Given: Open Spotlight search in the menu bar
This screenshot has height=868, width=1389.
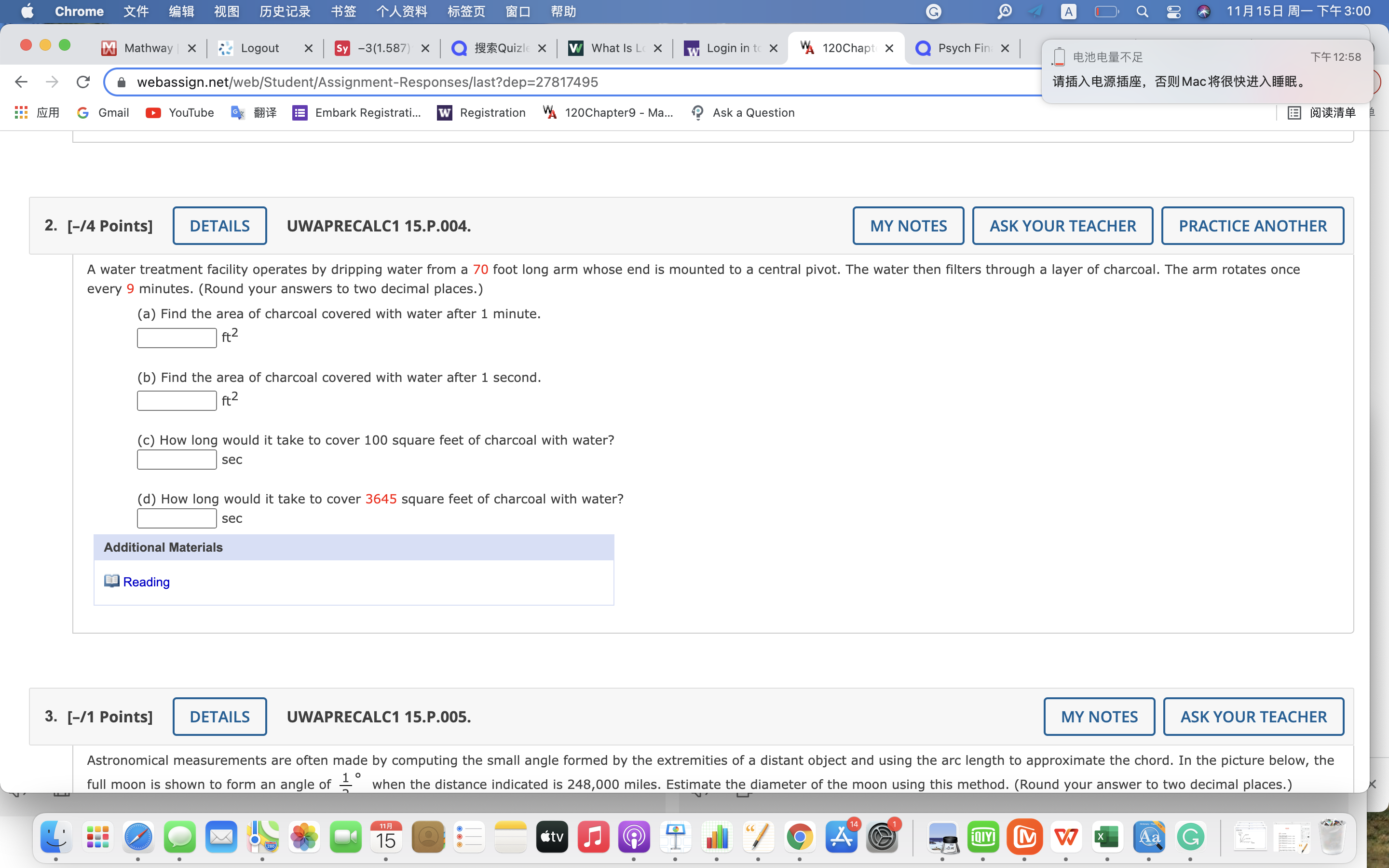Looking at the screenshot, I should point(1142,12).
